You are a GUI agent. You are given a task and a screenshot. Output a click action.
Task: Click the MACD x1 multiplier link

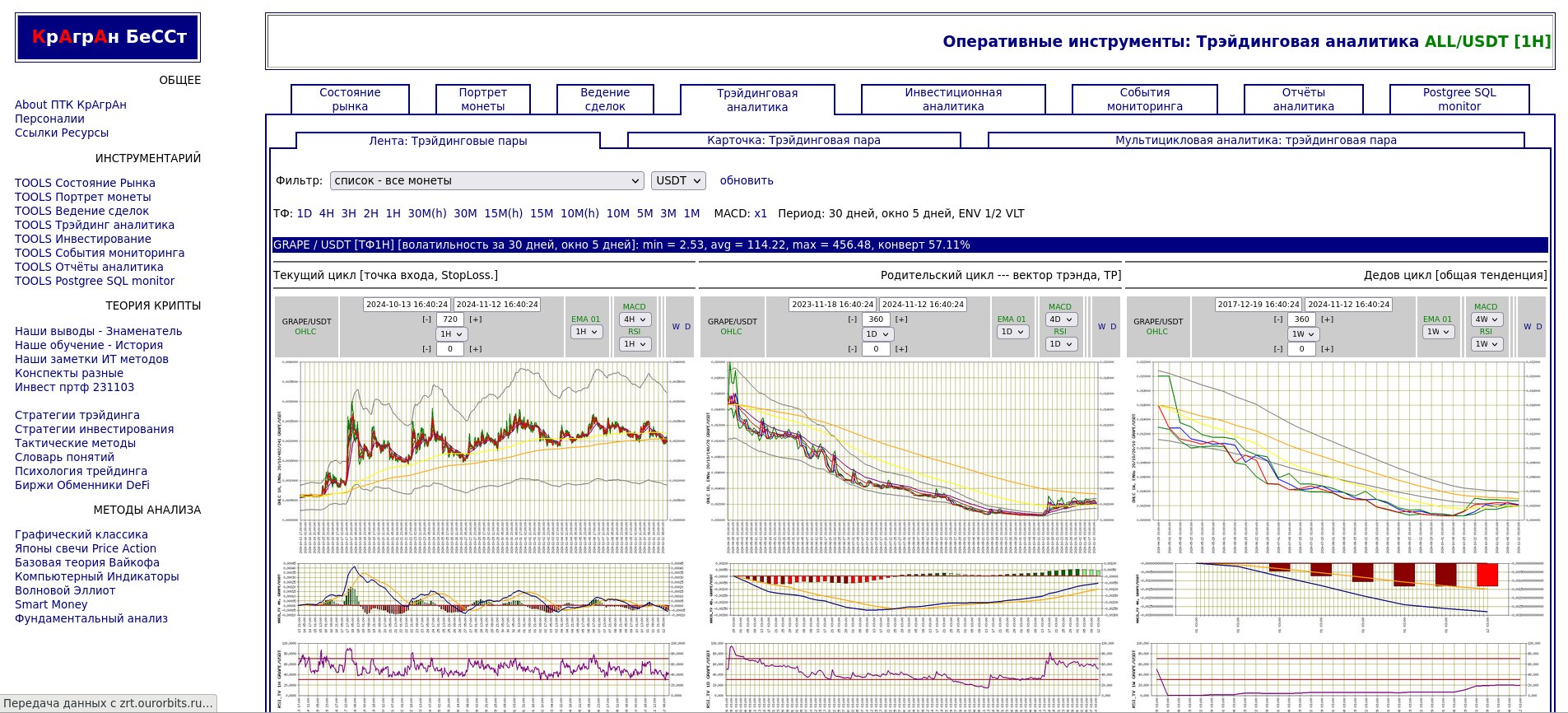[760, 213]
